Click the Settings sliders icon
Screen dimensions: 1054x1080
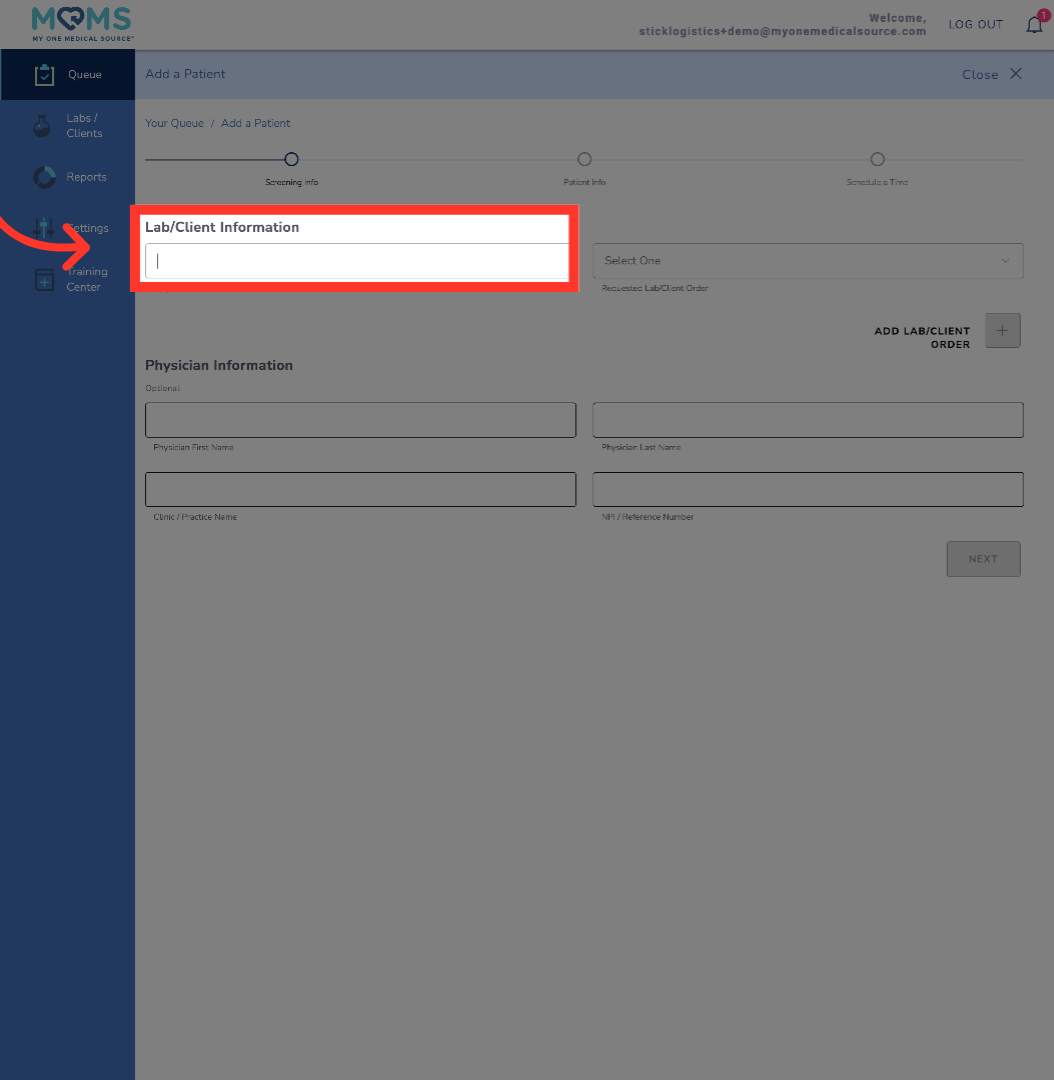pos(43,228)
